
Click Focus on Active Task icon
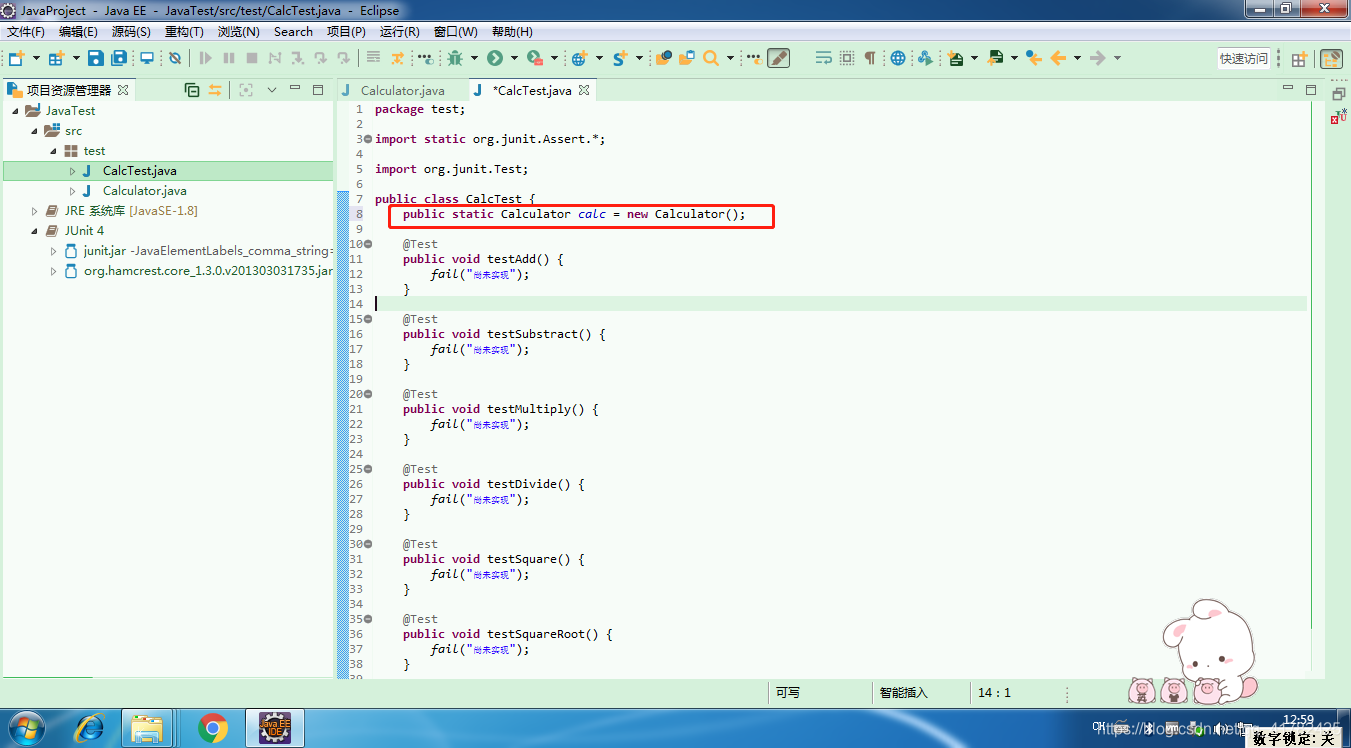click(x=246, y=90)
